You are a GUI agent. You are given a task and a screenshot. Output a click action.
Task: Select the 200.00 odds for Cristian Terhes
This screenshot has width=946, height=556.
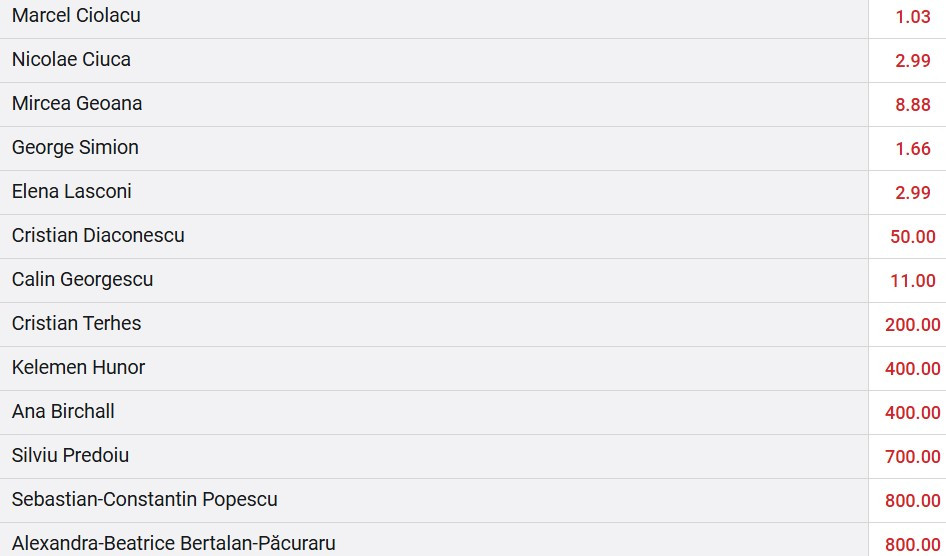click(x=912, y=325)
